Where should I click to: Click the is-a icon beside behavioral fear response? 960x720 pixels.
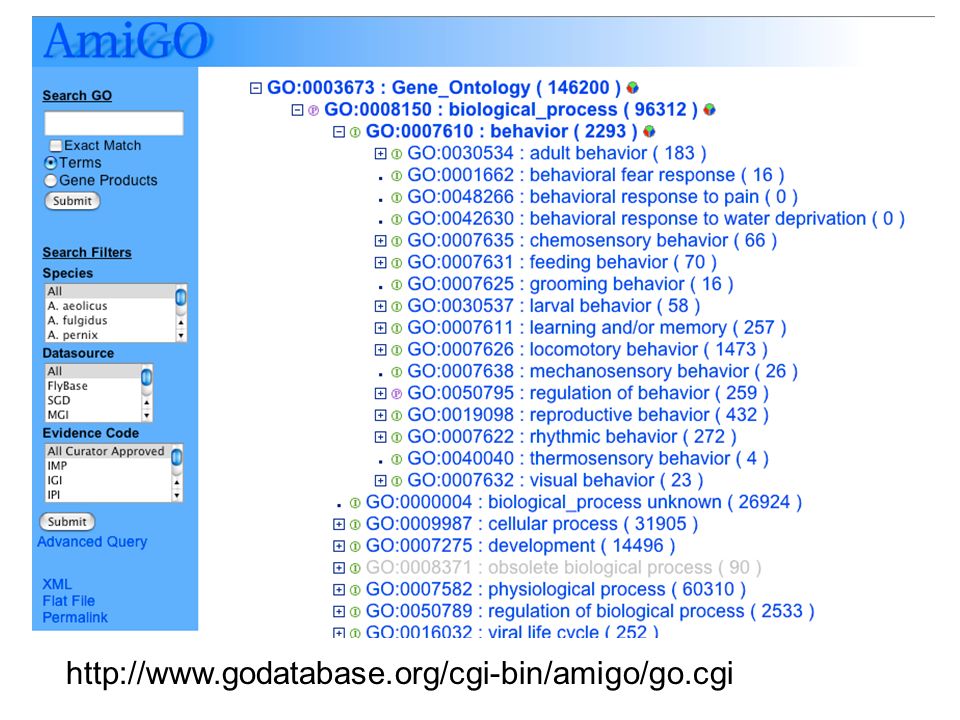[397, 176]
